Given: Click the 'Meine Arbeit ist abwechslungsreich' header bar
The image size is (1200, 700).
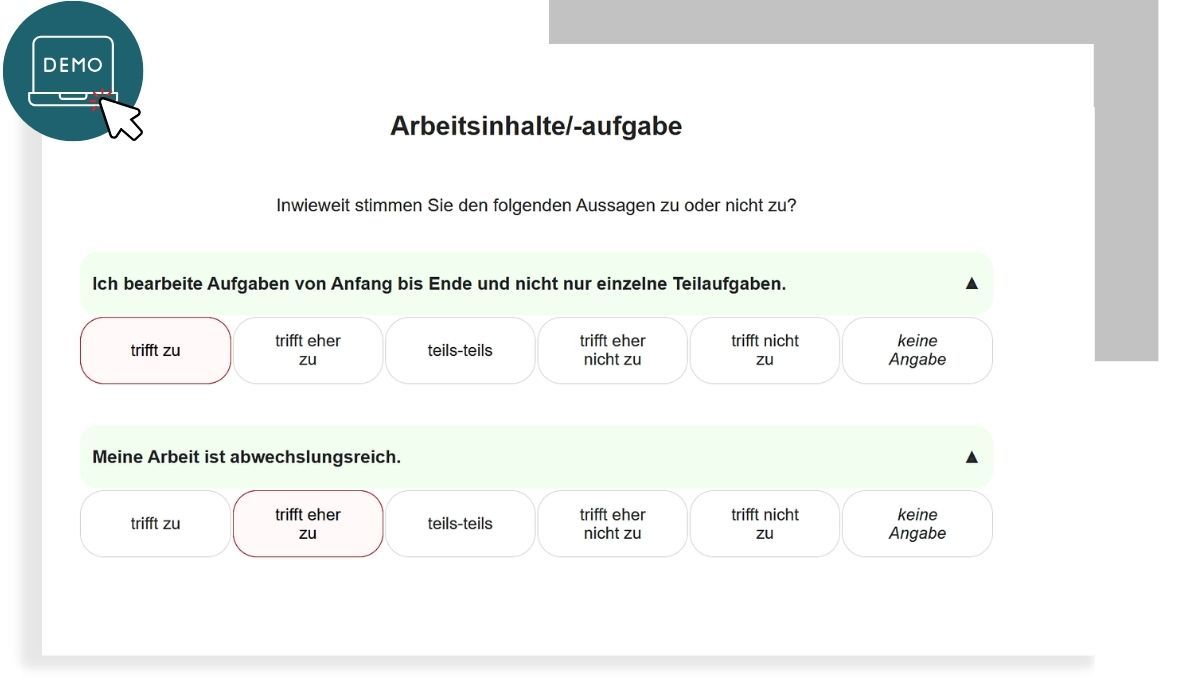Looking at the screenshot, I should click(536, 457).
